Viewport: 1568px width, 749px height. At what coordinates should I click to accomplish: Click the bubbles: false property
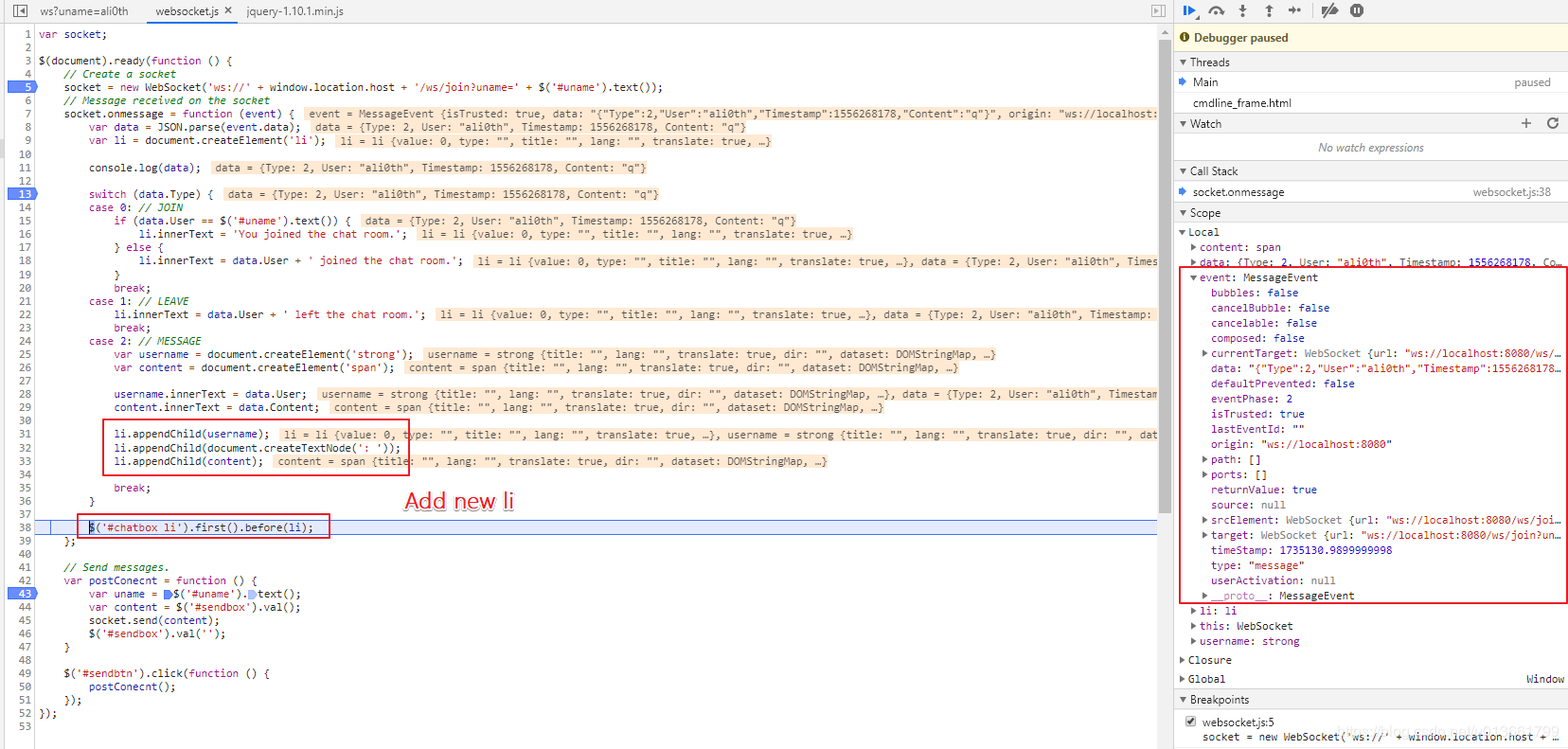[x=1255, y=293]
